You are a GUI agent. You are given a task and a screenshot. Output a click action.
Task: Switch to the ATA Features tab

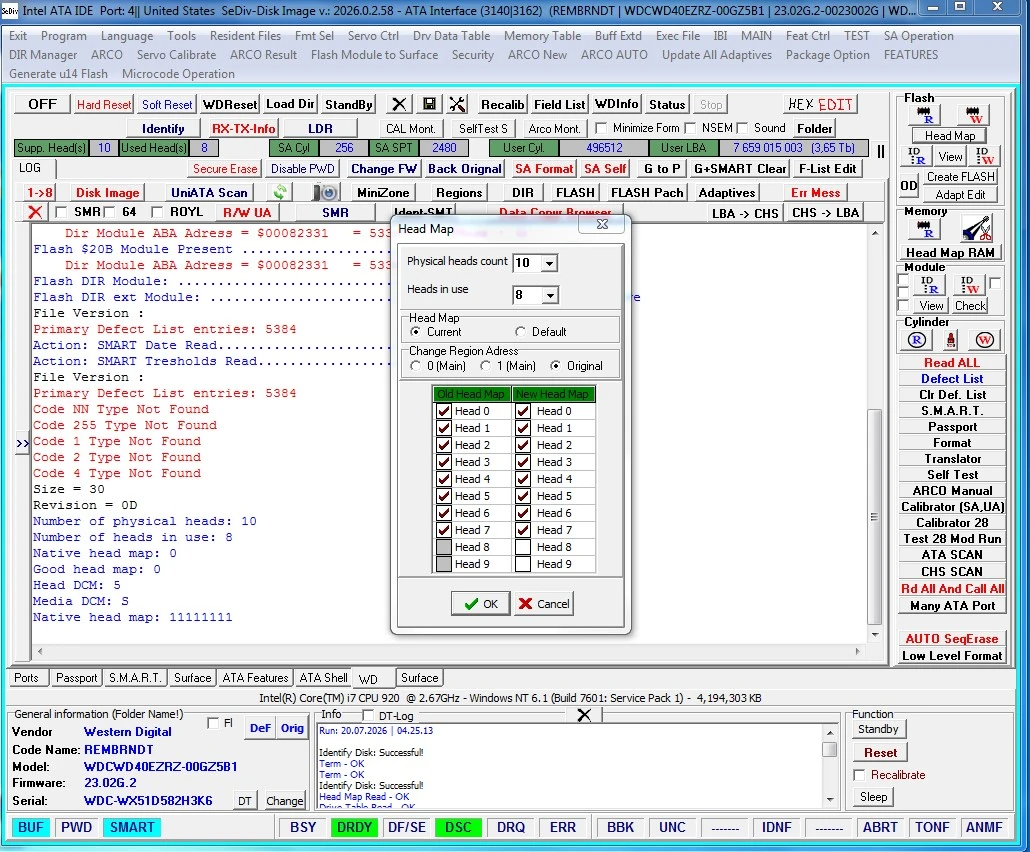click(x=255, y=678)
